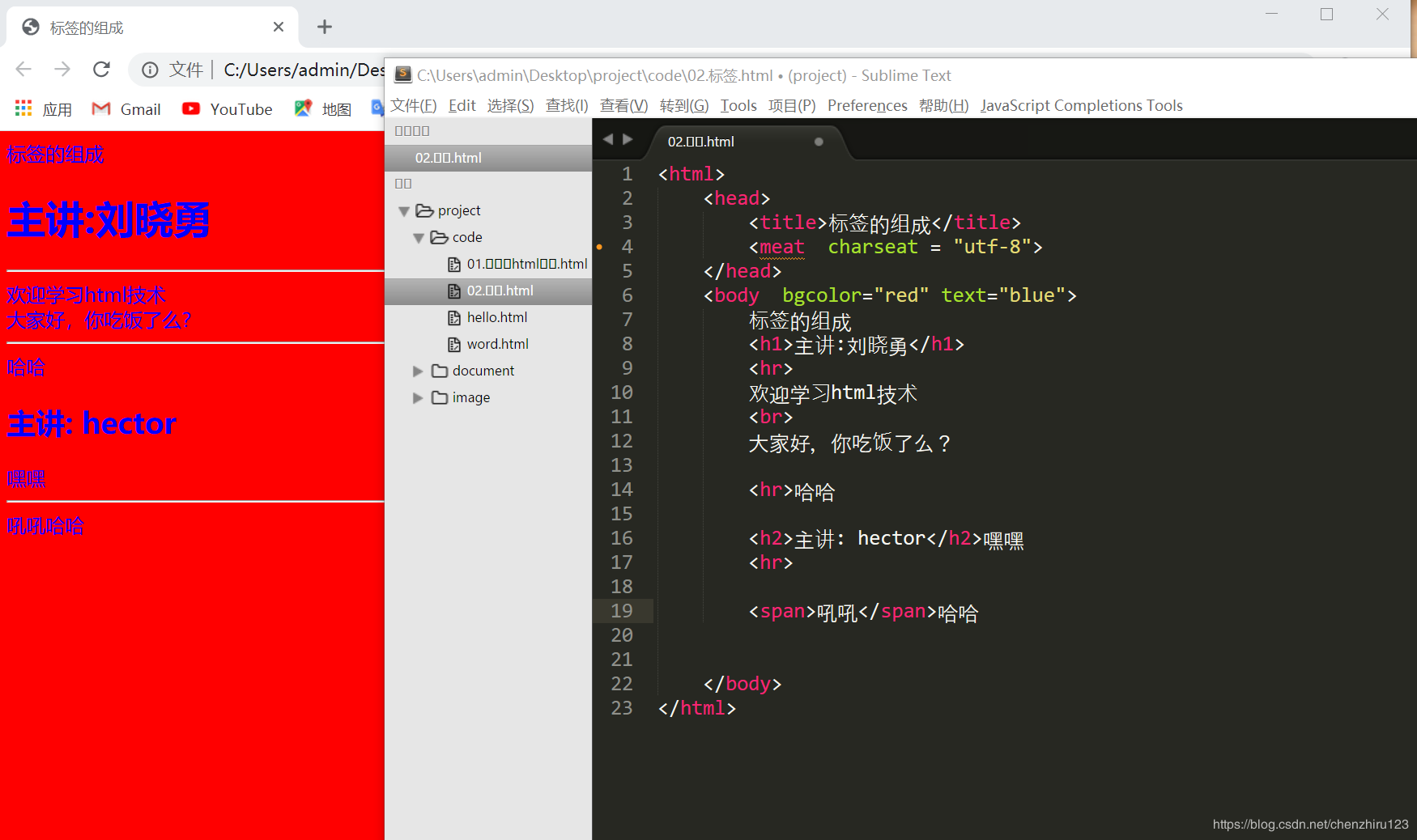Open the 查看(V) menu
Viewport: 1417px width, 840px height.
623,106
